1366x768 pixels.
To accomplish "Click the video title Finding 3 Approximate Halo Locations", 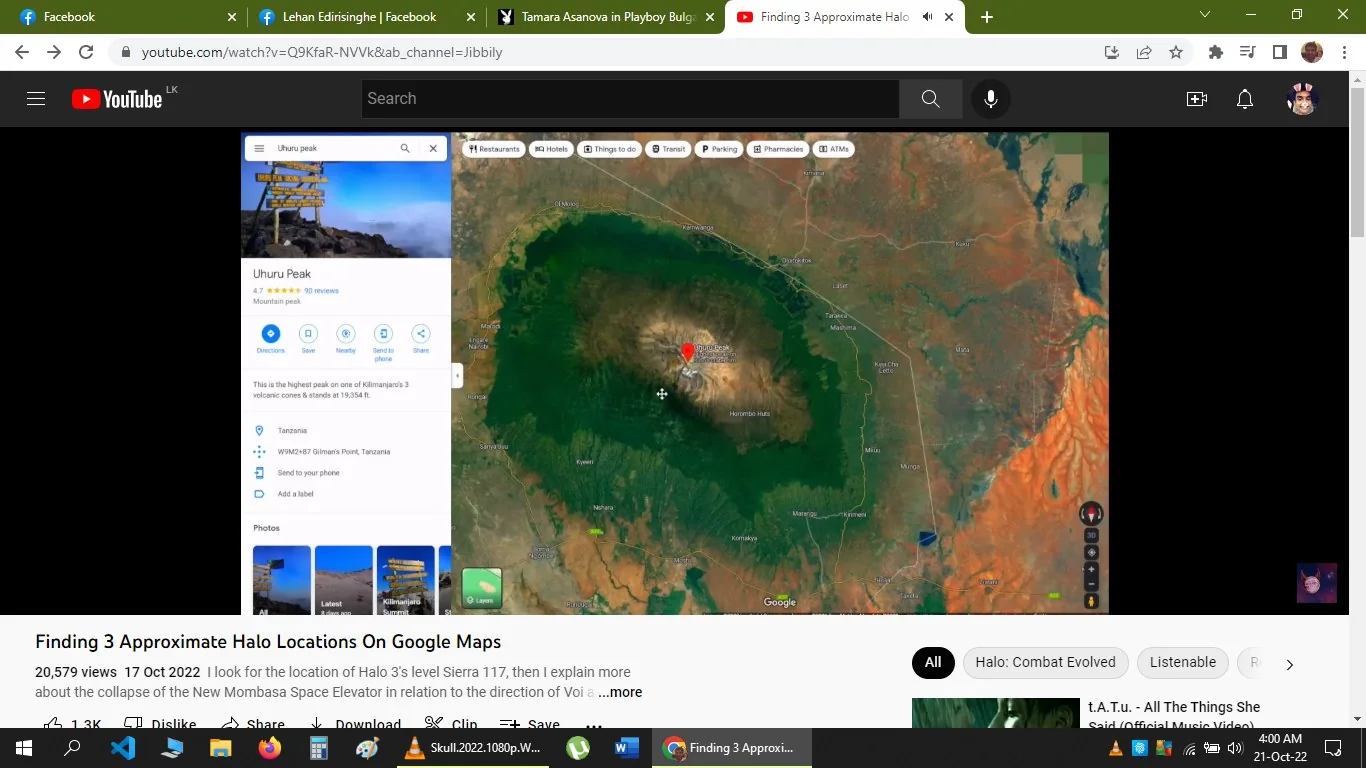I will pos(268,642).
